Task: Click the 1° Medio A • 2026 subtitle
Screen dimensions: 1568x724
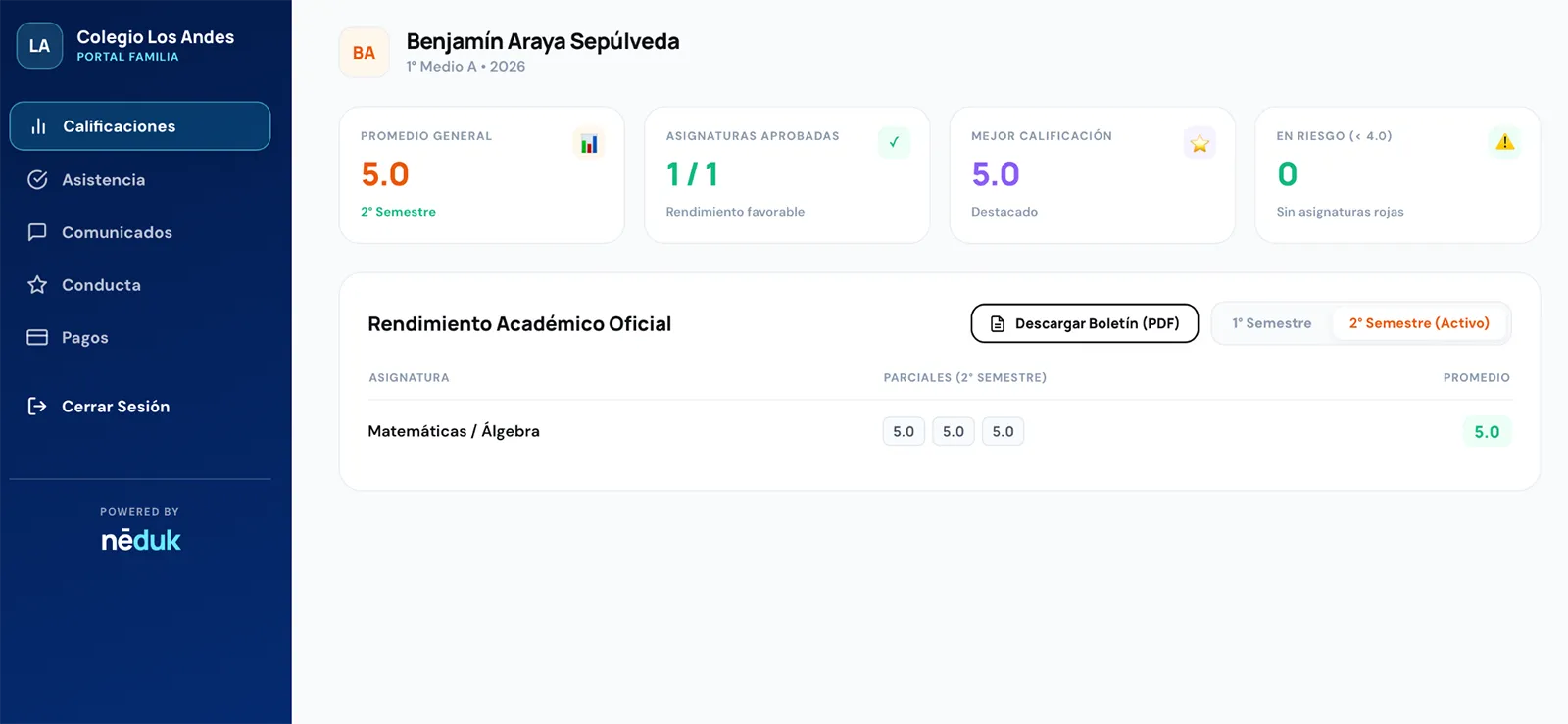Action: (465, 67)
